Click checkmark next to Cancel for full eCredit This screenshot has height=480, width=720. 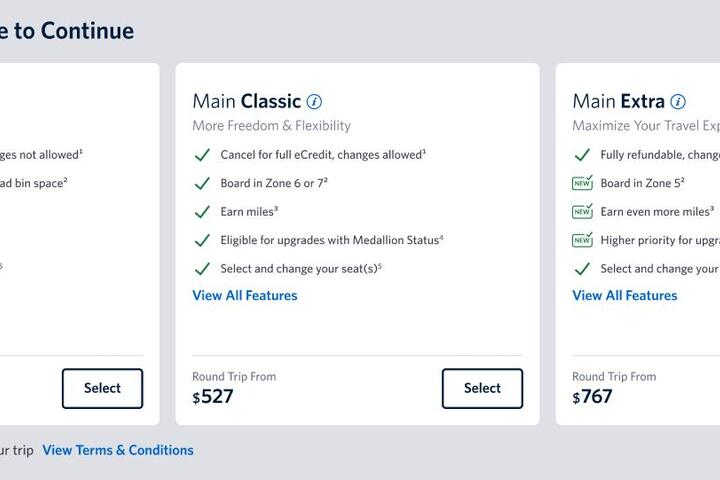[202, 155]
